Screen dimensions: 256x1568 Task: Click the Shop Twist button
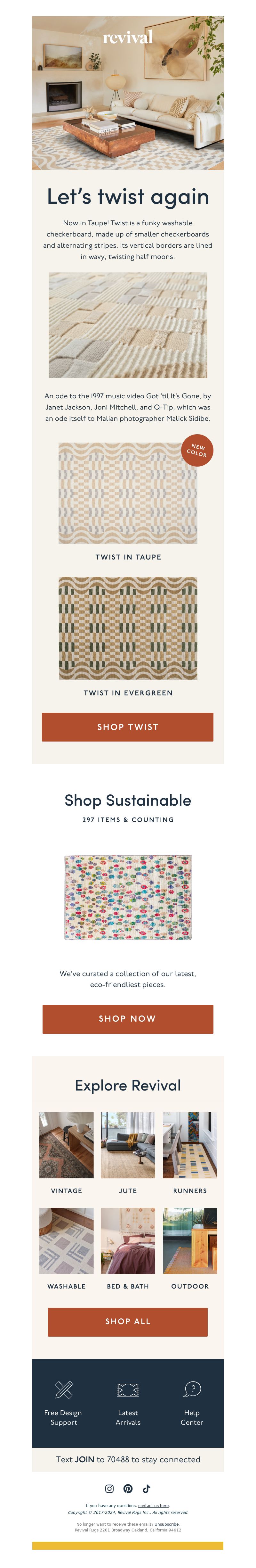tap(128, 727)
